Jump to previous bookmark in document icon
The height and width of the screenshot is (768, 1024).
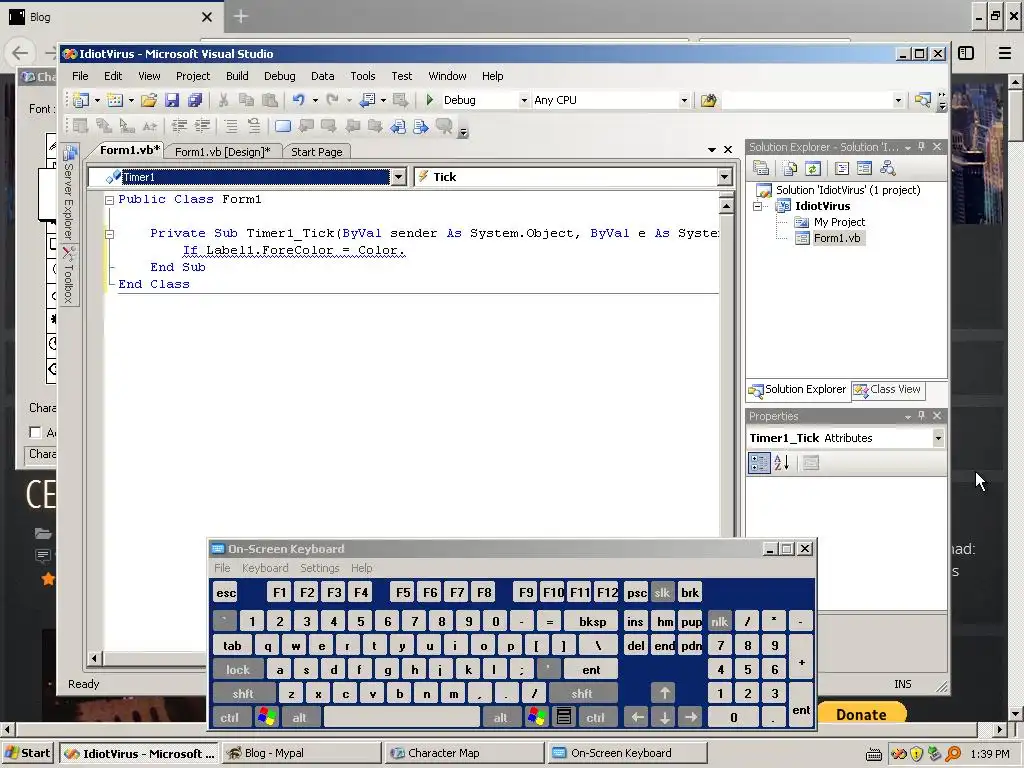pyautogui.click(x=398, y=126)
